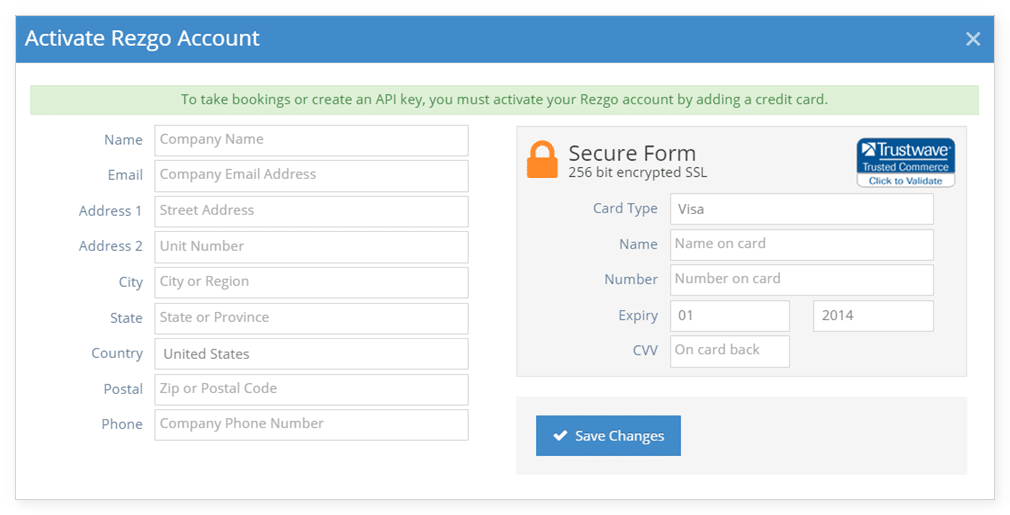The image size is (1010, 515).
Task: Open the Card Type dropdown showing Visa
Action: (x=801, y=209)
